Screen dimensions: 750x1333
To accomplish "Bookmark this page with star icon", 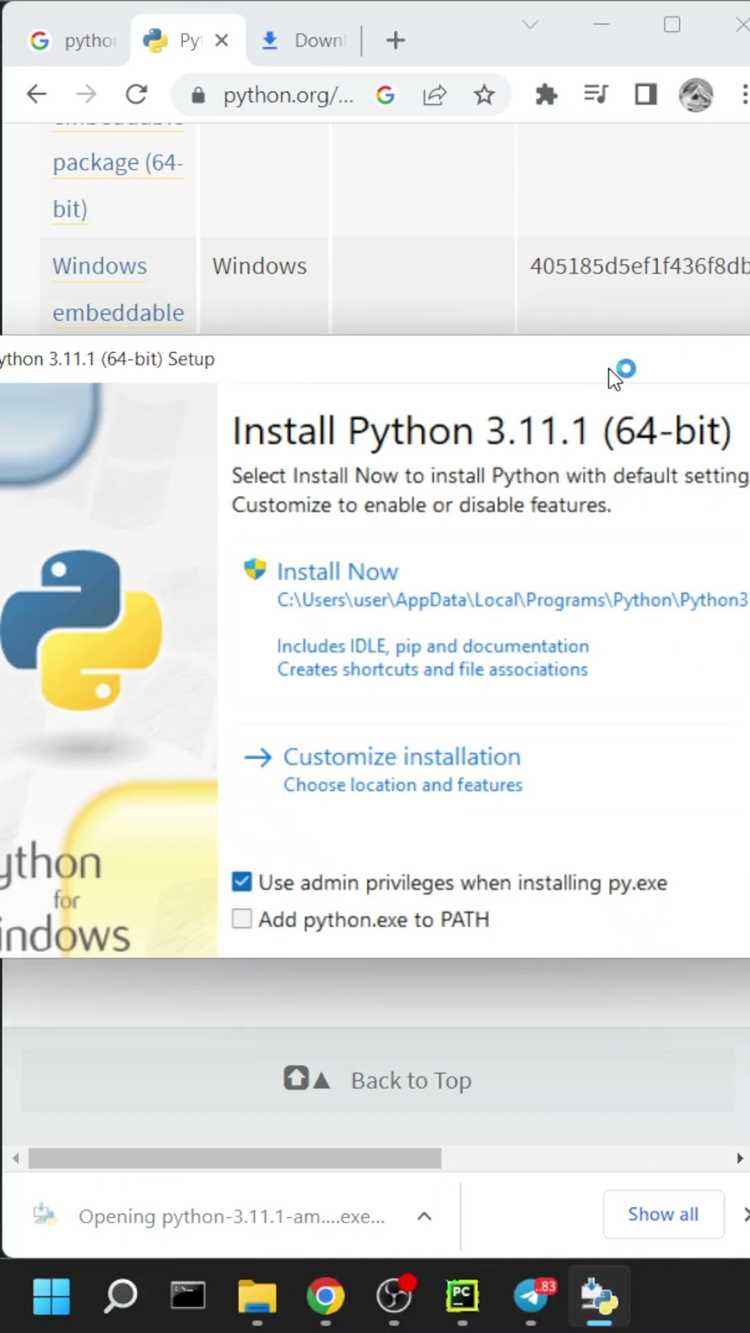I will click(x=484, y=95).
